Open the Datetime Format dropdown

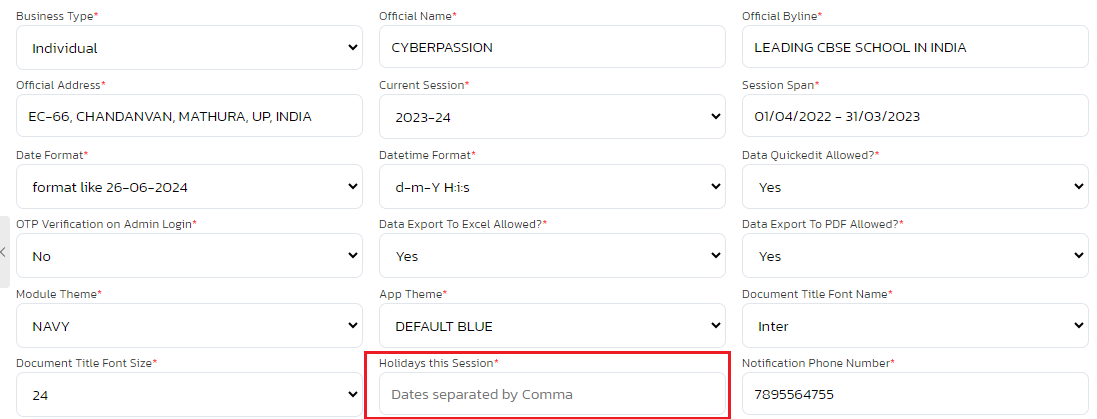tap(552, 186)
